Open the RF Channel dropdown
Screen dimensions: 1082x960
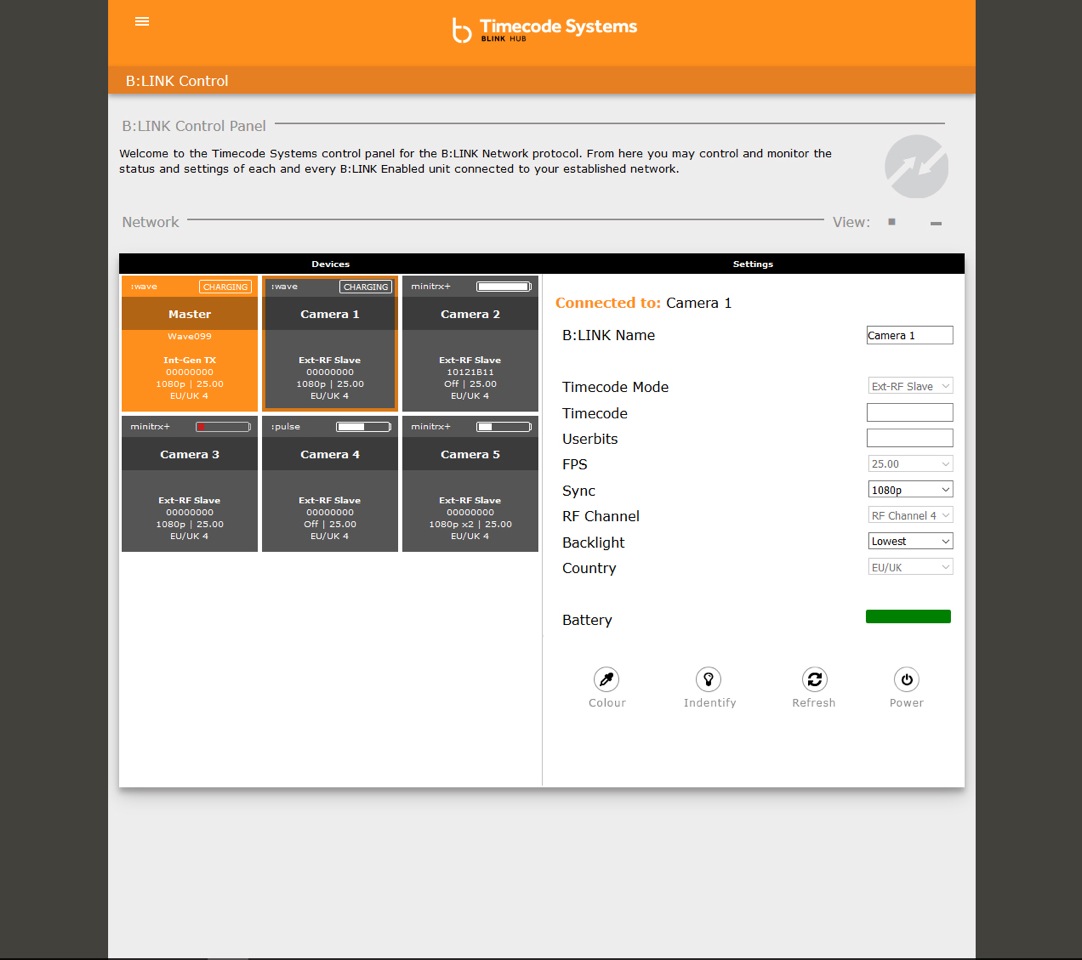coord(910,516)
